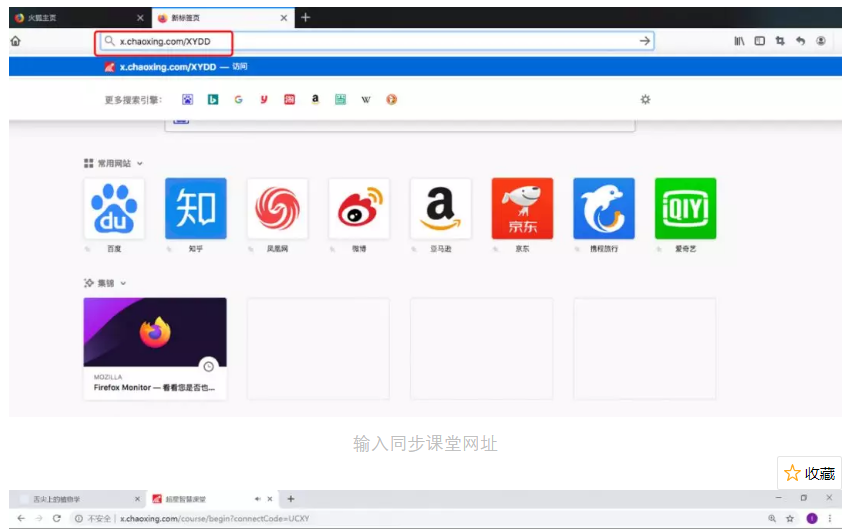Search with the Bing engine icon
Screen dimensions: 860x529
(x=213, y=99)
